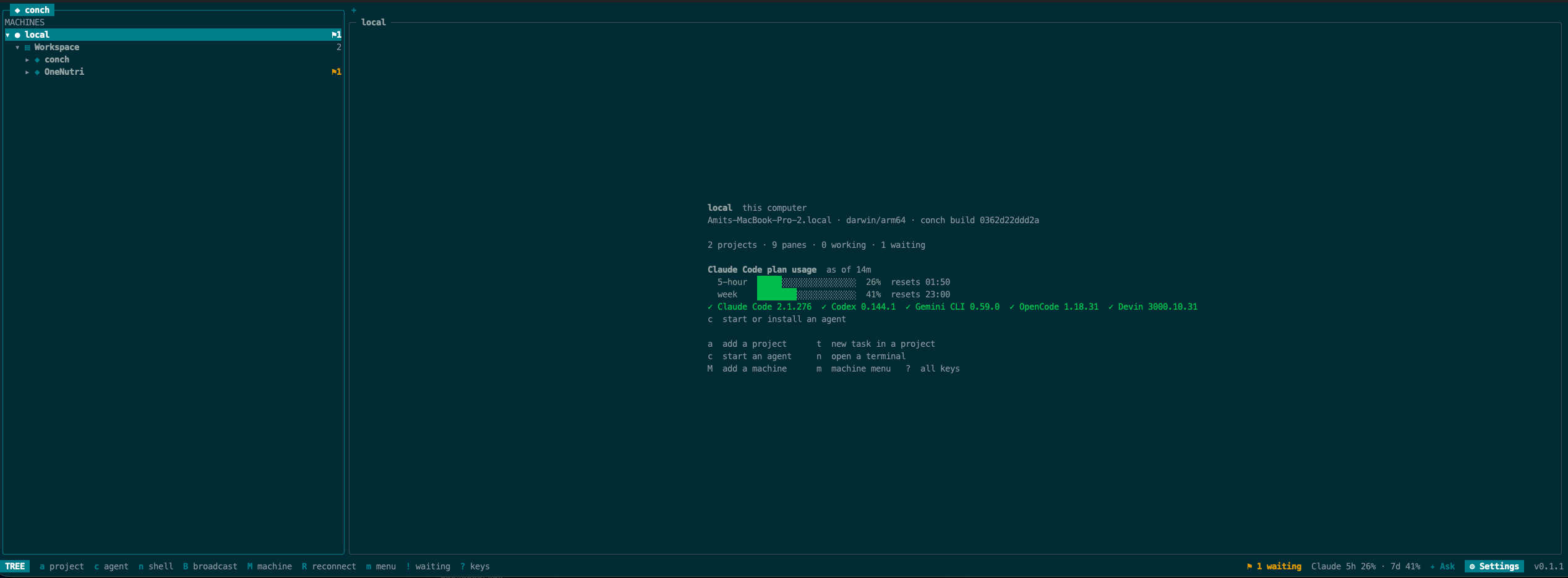
Task: Select the OneNutri project name
Action: click(64, 72)
